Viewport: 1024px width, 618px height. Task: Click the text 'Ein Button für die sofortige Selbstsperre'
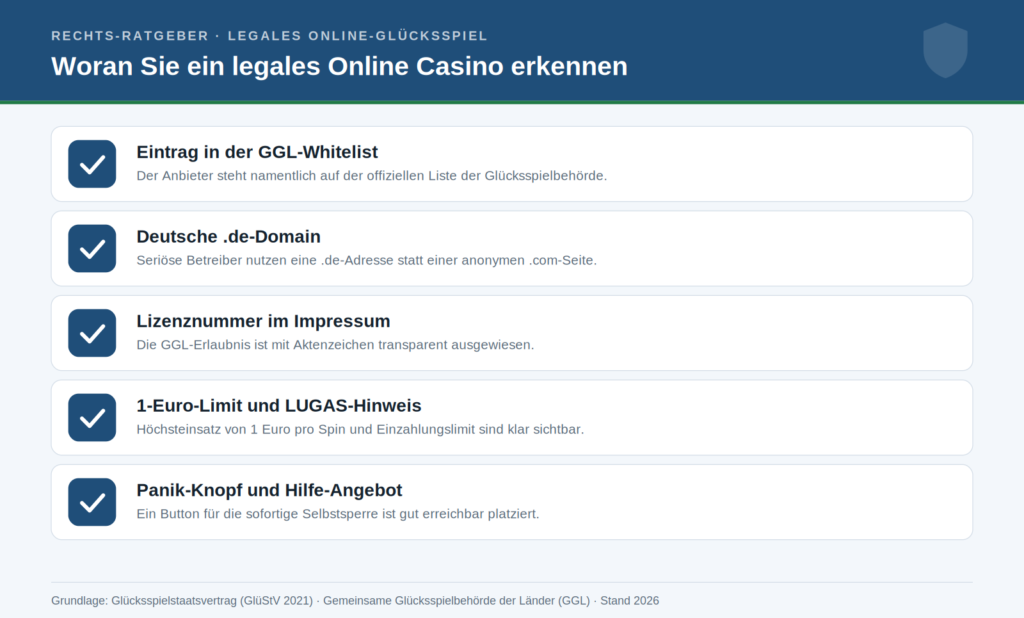pyautogui.click(x=257, y=514)
